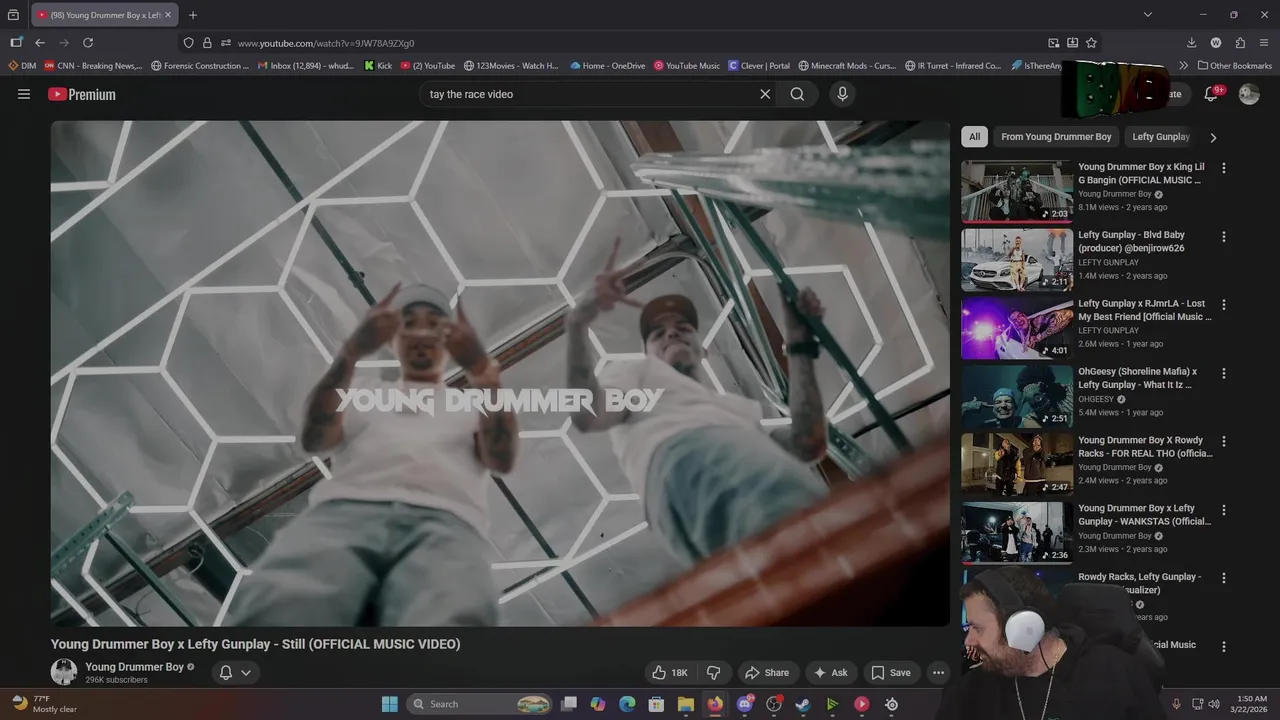
Task: Toggle subscription notification bell for Young Drummer Boy
Action: click(226, 672)
